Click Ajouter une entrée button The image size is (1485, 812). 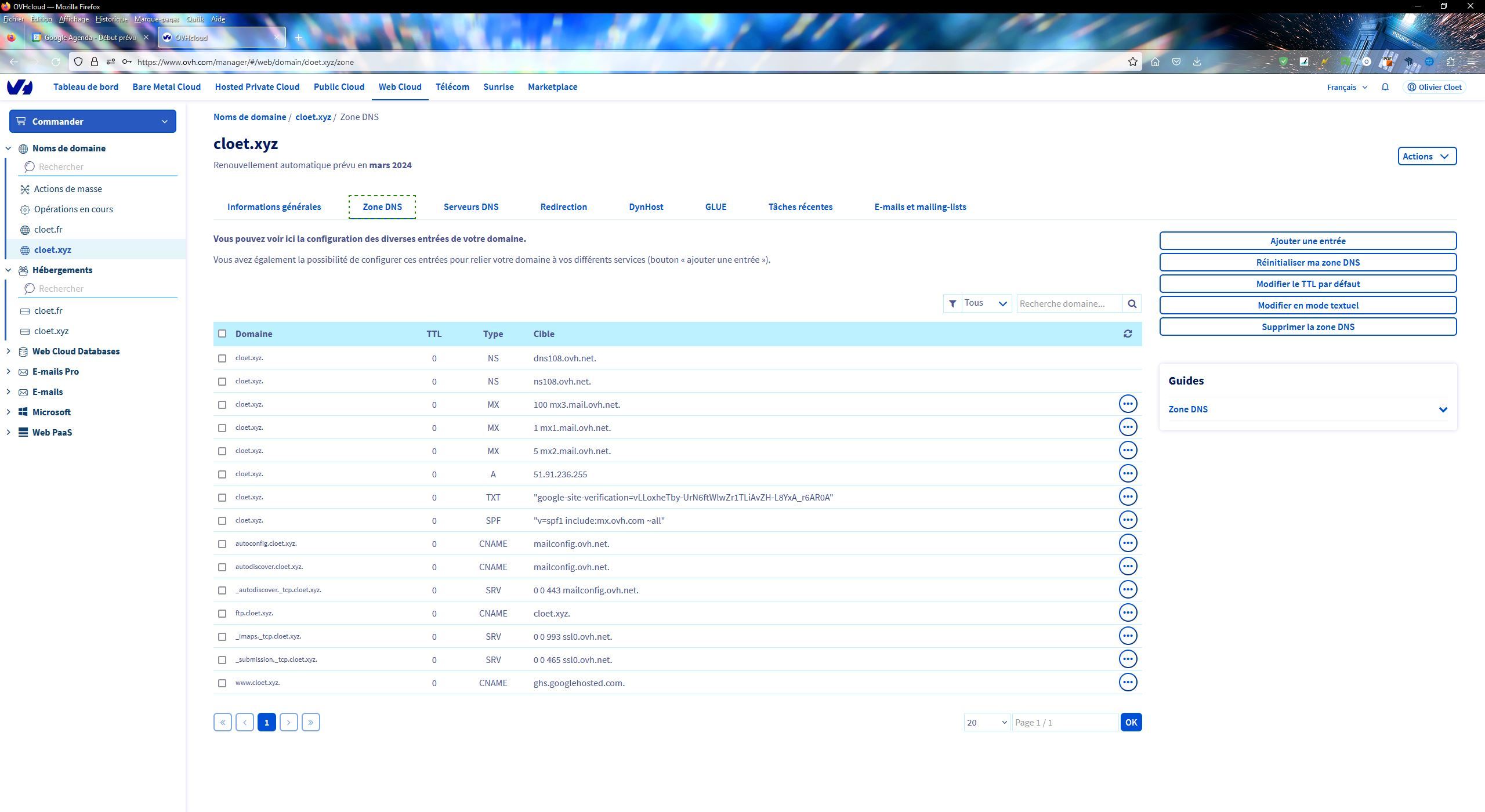[1307, 241]
